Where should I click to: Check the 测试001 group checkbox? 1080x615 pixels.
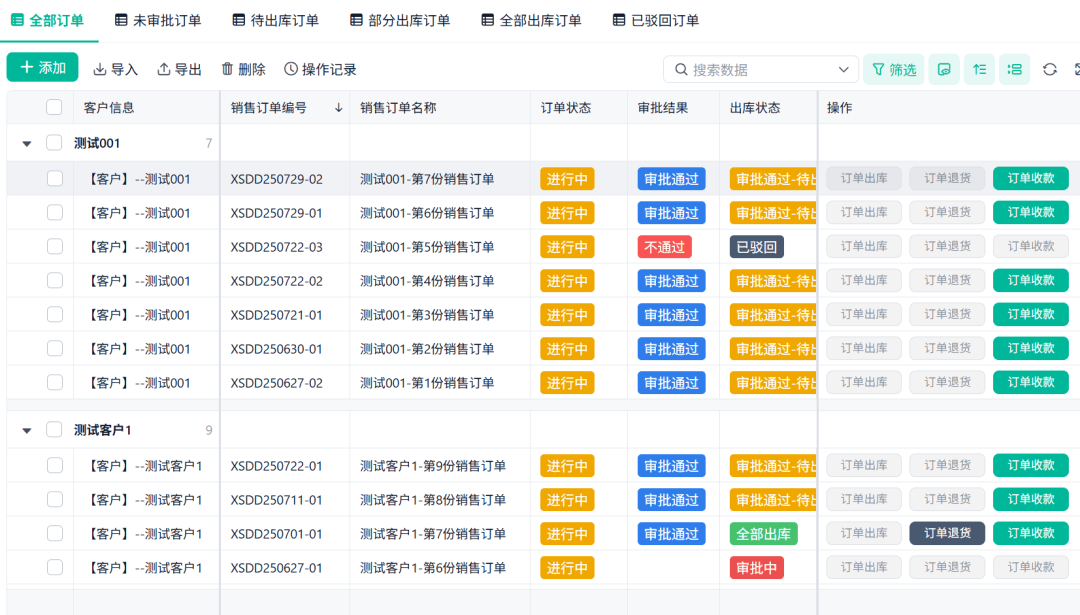(54, 143)
